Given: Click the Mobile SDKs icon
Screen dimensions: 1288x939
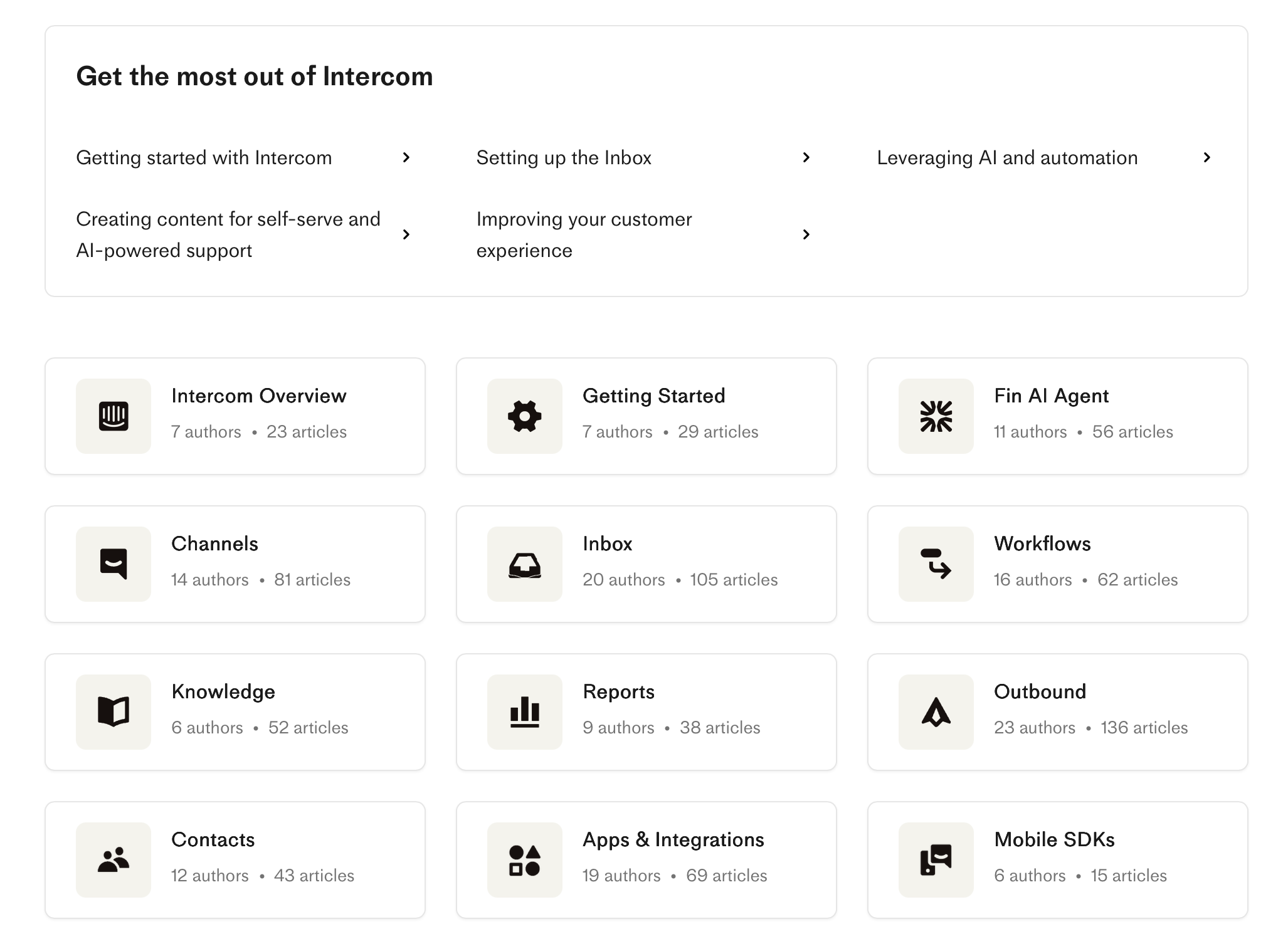Looking at the screenshot, I should click(936, 860).
